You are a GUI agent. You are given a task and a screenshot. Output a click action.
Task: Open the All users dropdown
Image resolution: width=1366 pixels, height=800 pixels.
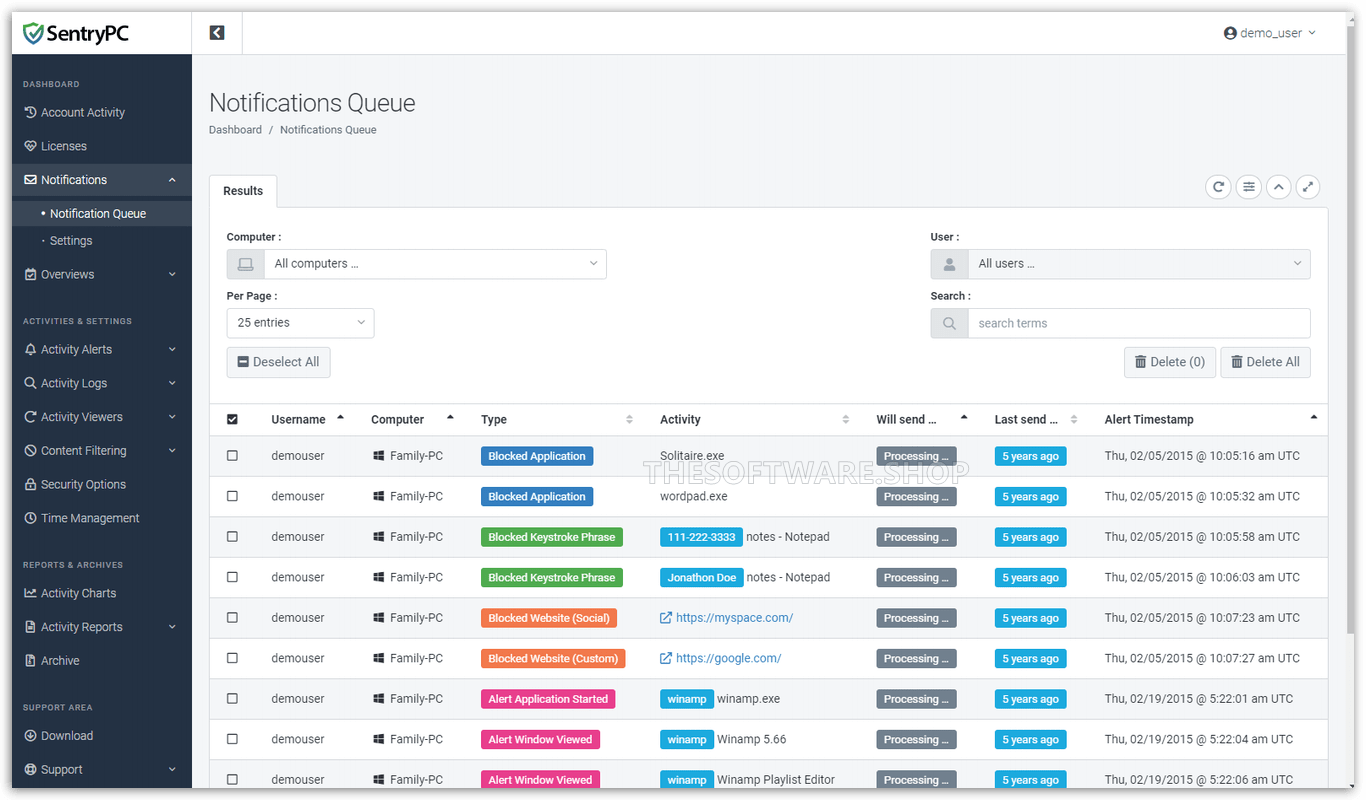(x=1139, y=264)
